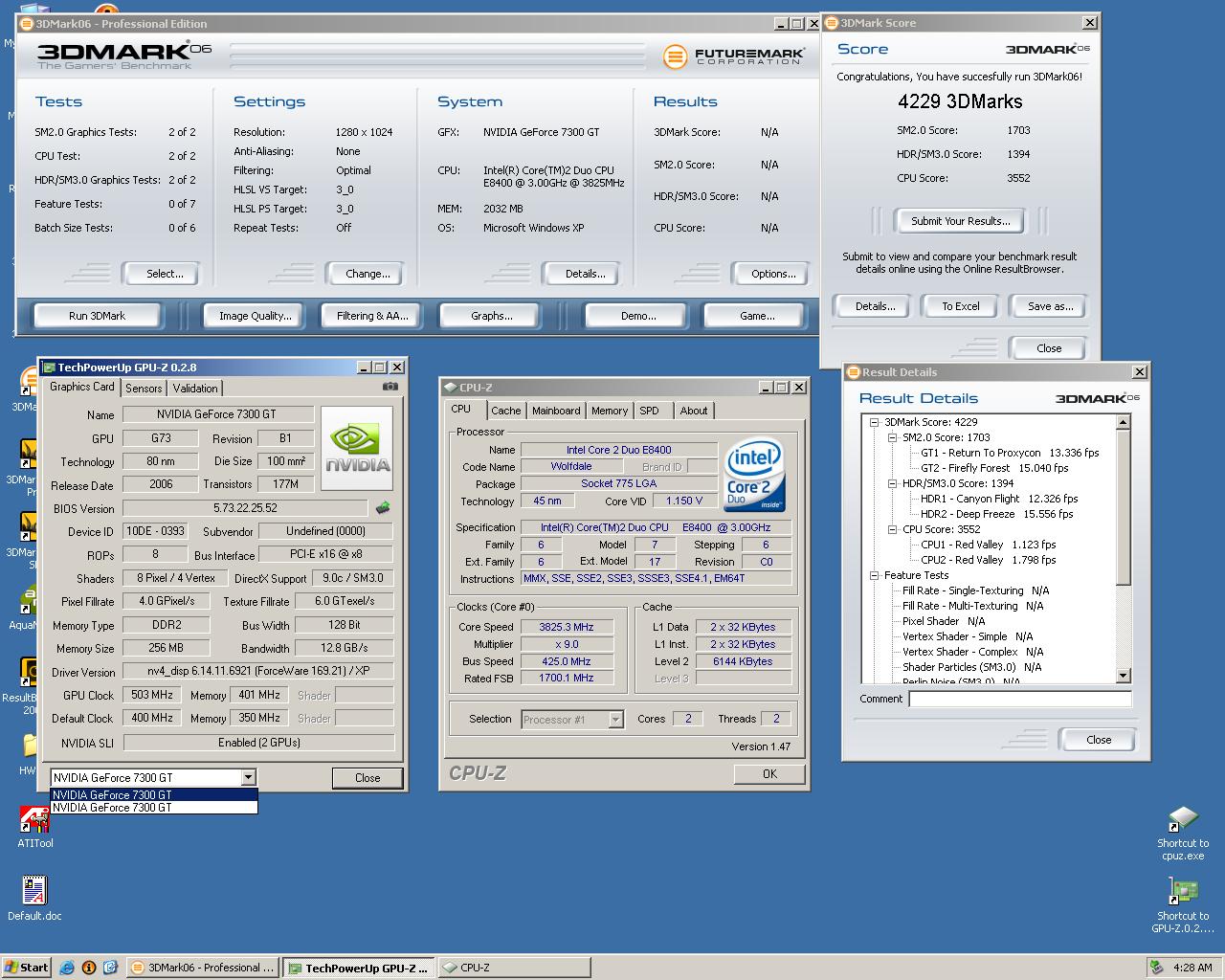Click the Run 3DMark button
This screenshot has height=980, width=1225.
98,316
